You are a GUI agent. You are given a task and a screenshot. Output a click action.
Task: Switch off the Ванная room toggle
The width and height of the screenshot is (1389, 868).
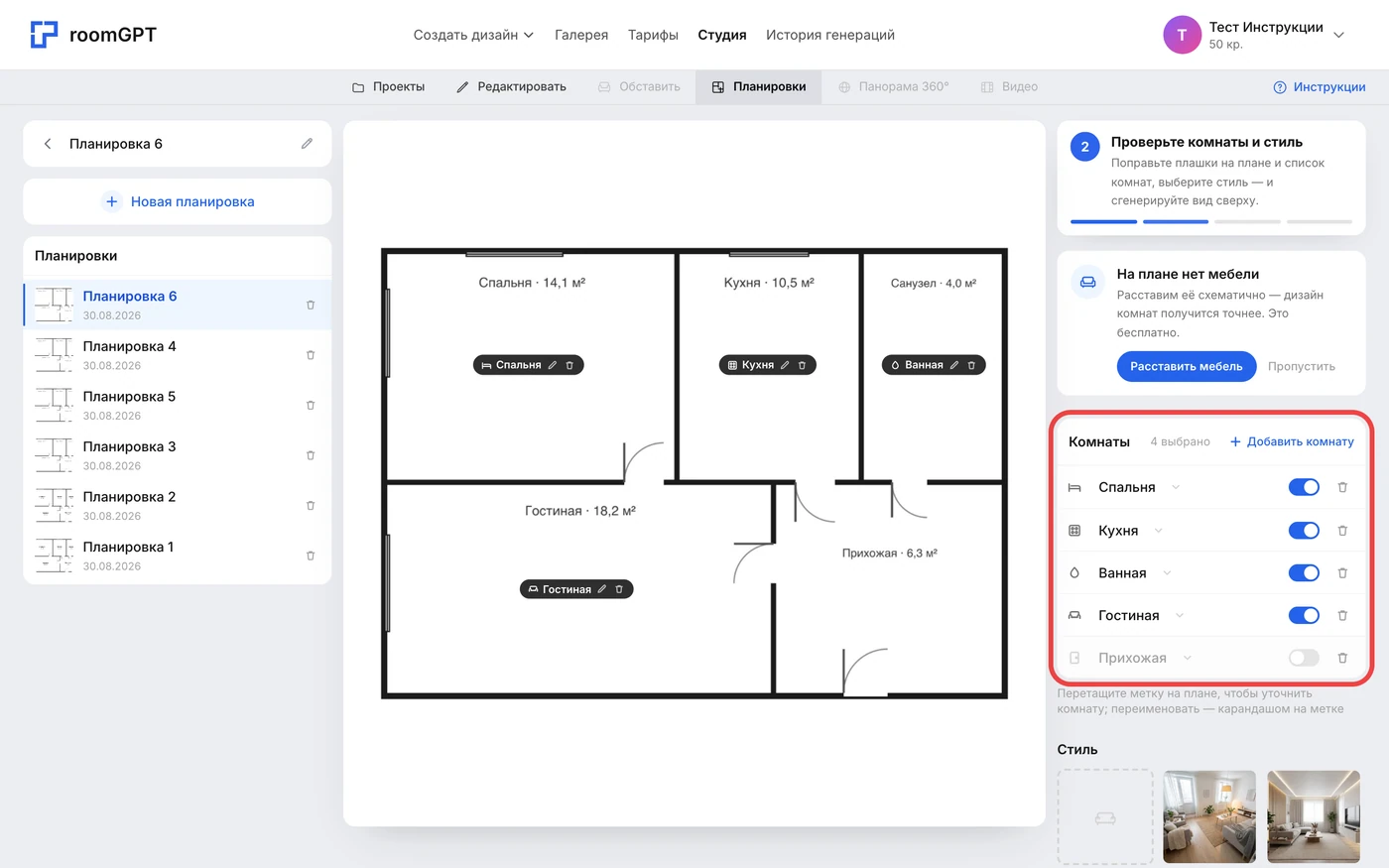click(x=1304, y=573)
